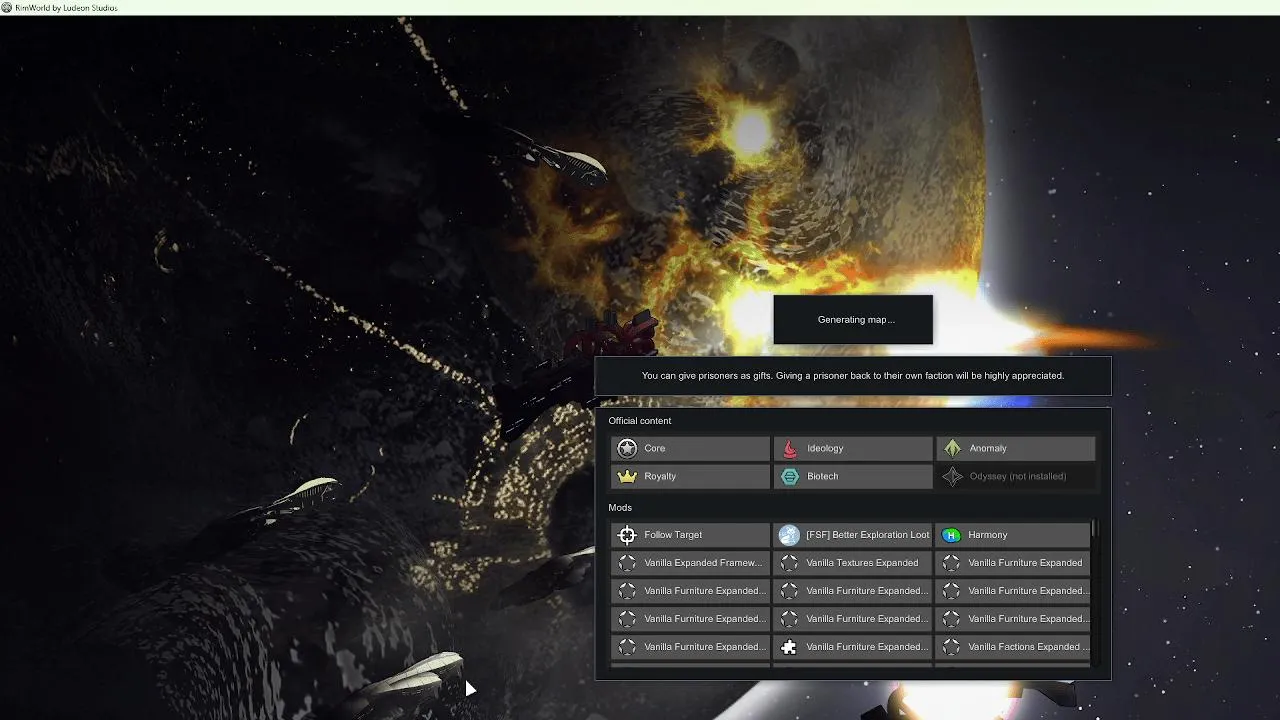Screen dimensions: 1280x720
Task: Click the Vanilla Factions Expanded mod icon
Action: tap(952, 647)
